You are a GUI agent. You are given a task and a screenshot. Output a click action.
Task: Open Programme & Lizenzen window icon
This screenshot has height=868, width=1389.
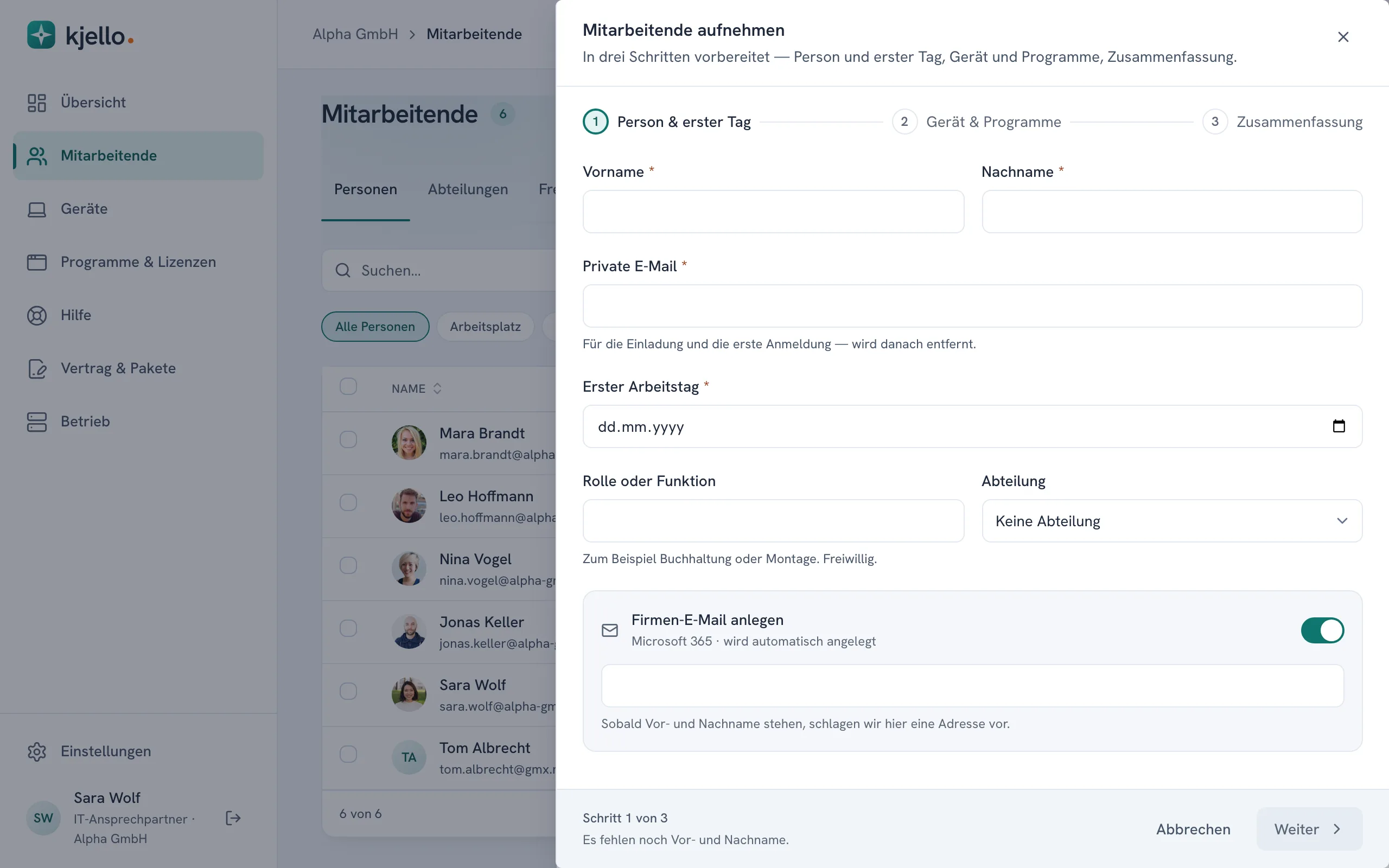pos(37,263)
